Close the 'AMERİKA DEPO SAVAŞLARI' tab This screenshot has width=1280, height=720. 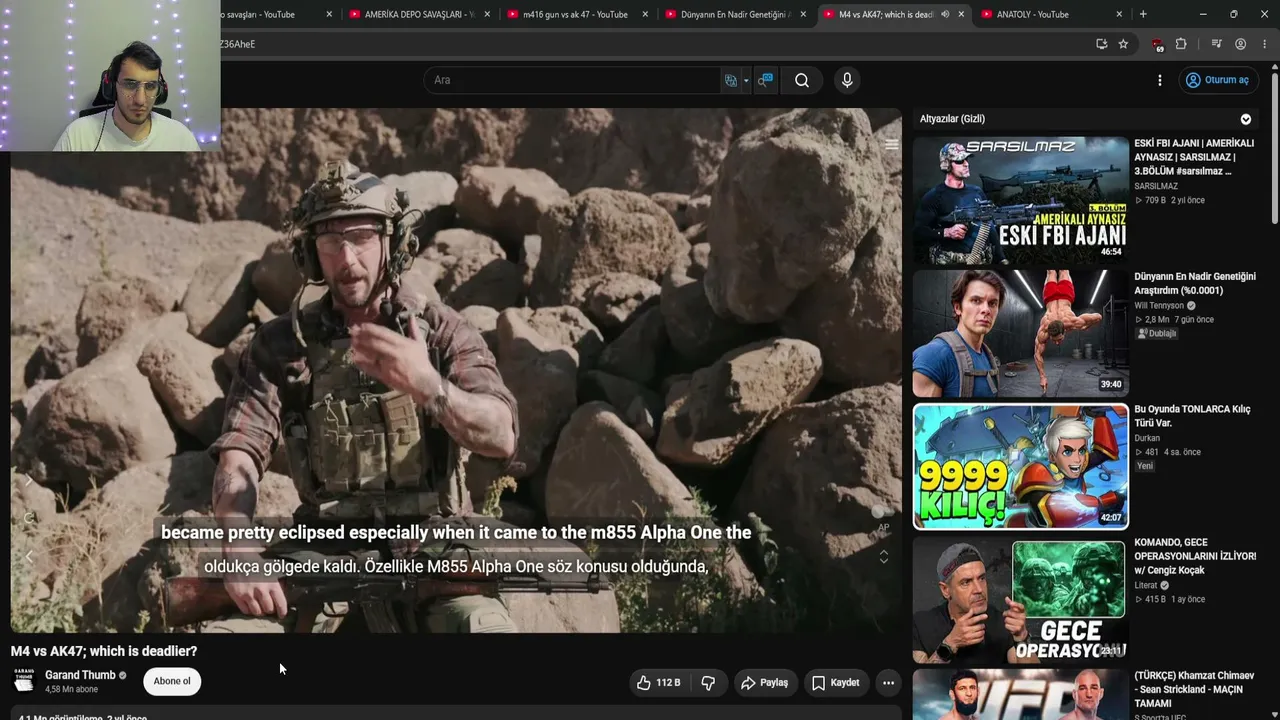[487, 14]
